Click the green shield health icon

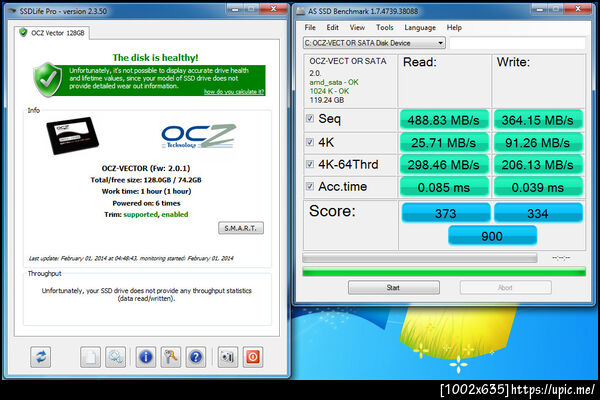click(48, 79)
